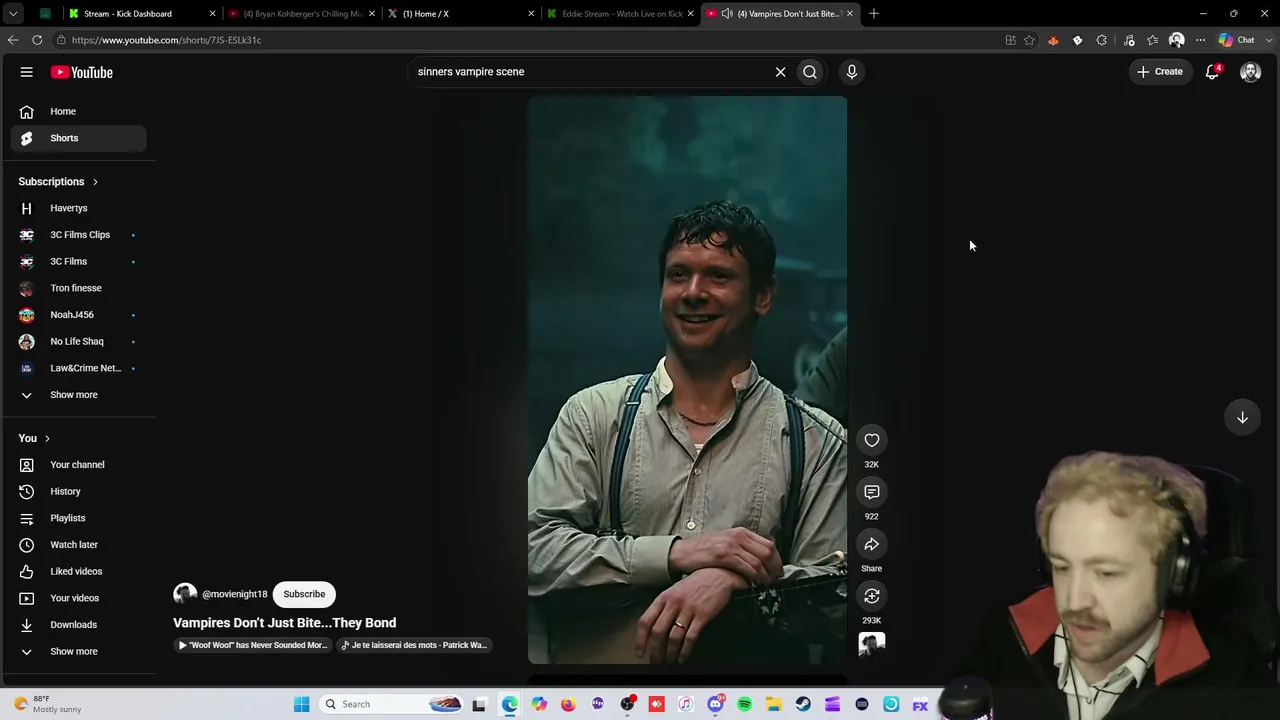1280x720 pixels.
Task: Expand the Subscriptions section
Action: [58, 182]
